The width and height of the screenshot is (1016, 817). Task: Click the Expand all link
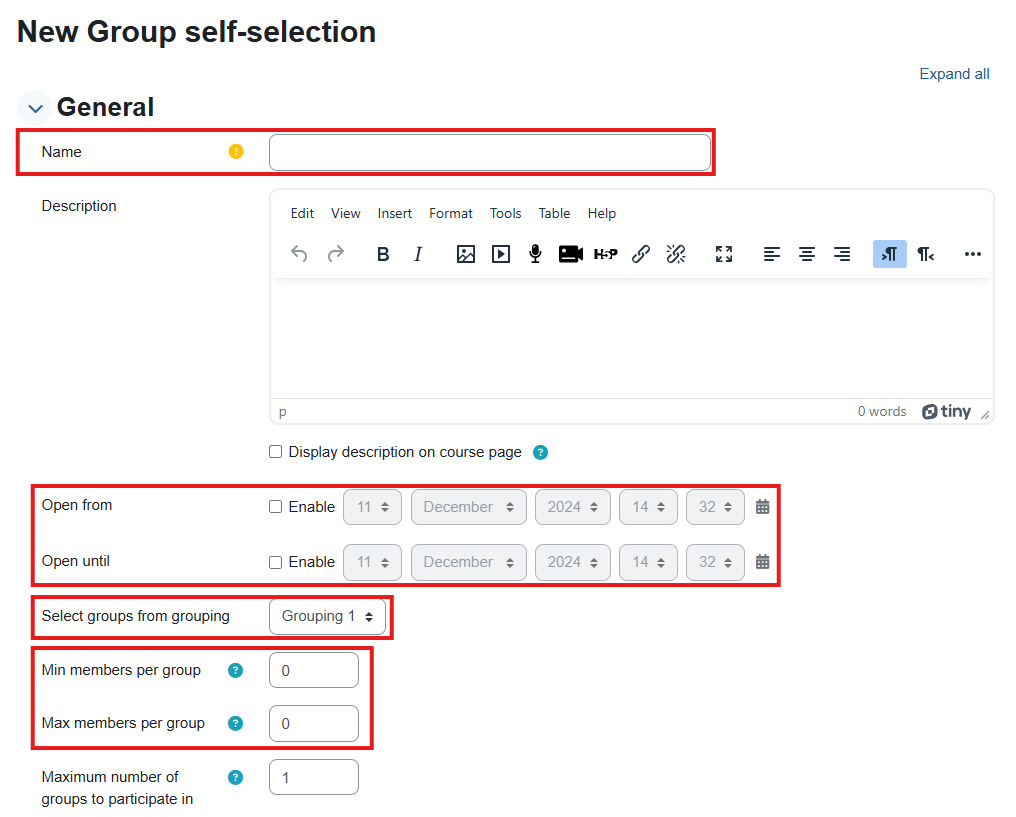(x=953, y=73)
